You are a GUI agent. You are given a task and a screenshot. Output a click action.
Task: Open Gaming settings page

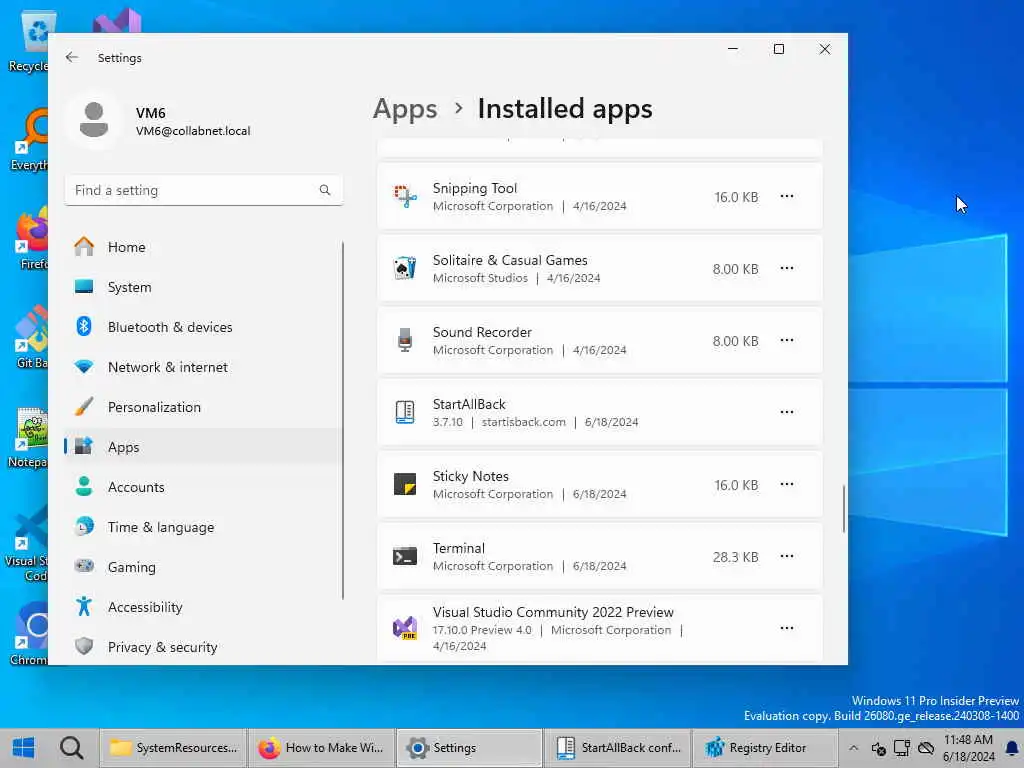[x=202, y=567]
